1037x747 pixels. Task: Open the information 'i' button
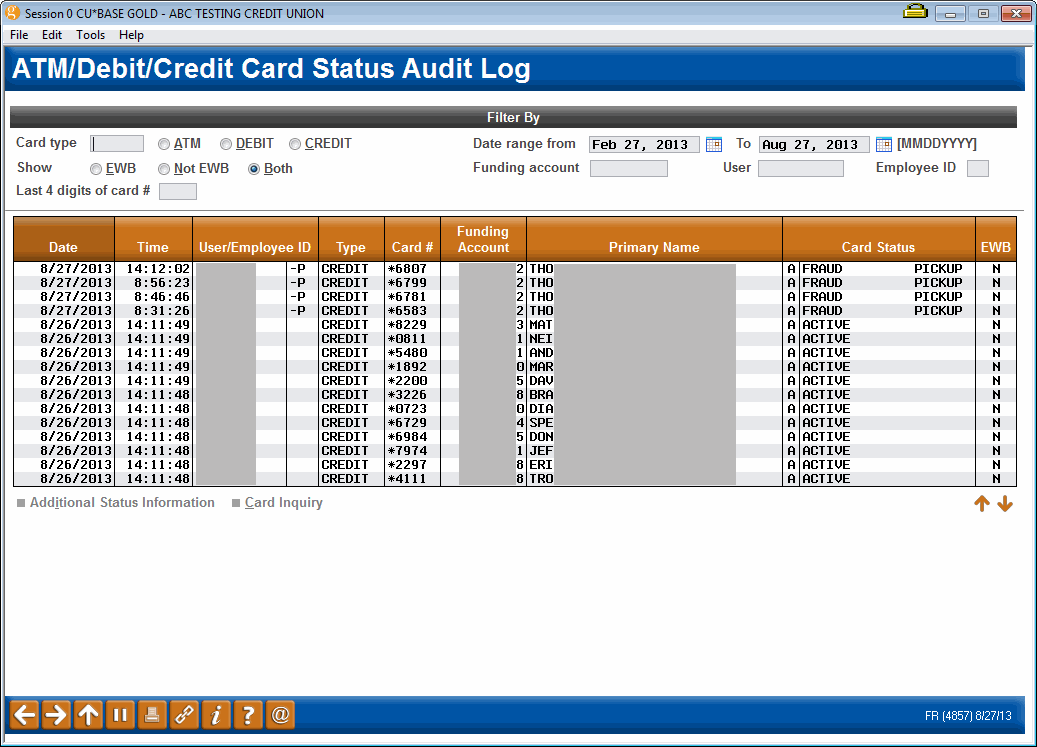[x=216, y=715]
